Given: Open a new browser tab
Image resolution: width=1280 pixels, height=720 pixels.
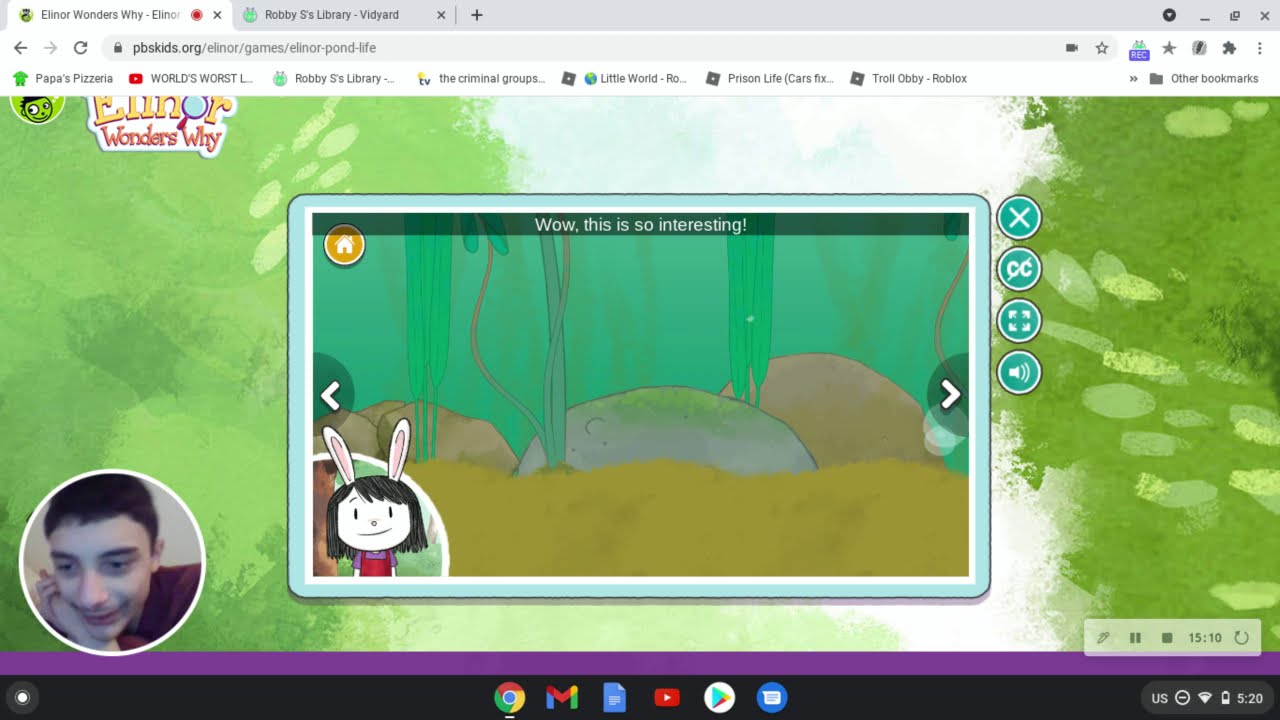Looking at the screenshot, I should pos(477,15).
